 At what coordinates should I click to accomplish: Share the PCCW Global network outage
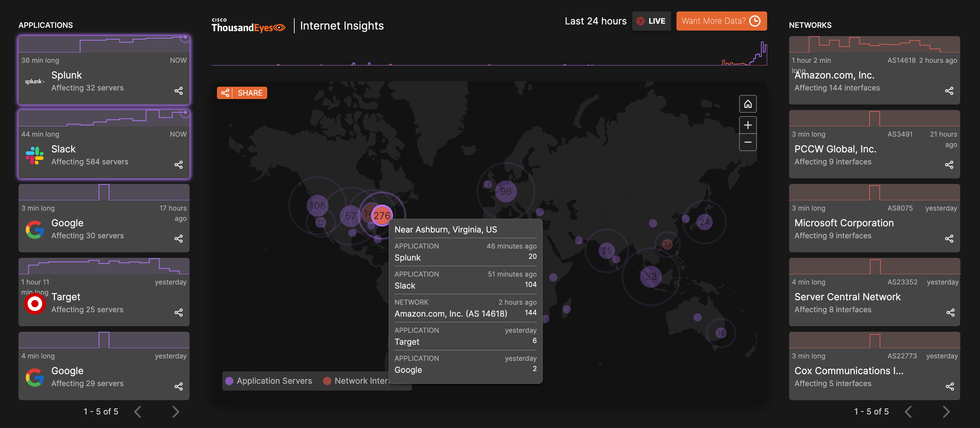(949, 165)
